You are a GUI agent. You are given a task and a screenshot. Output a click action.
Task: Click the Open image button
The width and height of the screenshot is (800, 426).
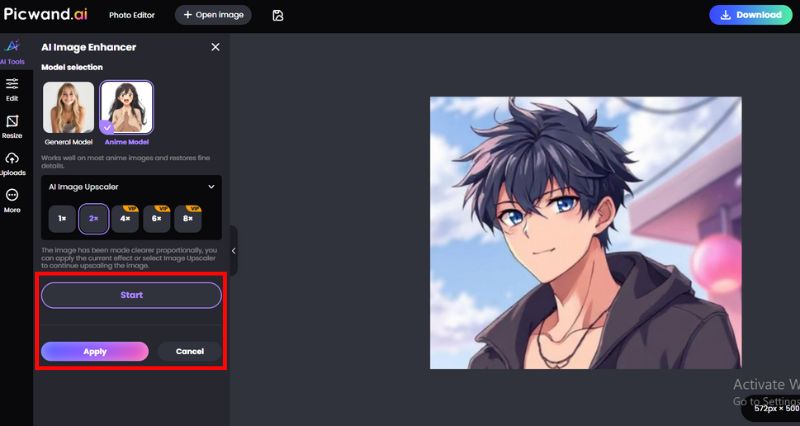tap(213, 15)
